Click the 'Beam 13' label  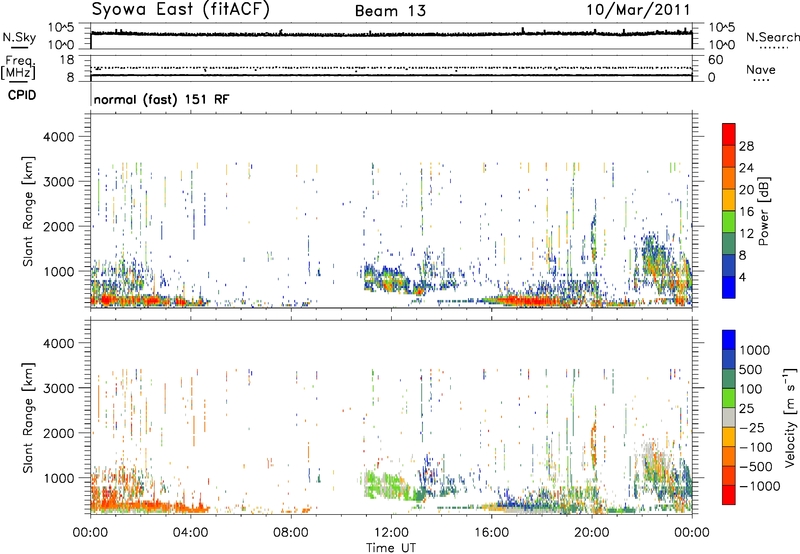pos(390,11)
